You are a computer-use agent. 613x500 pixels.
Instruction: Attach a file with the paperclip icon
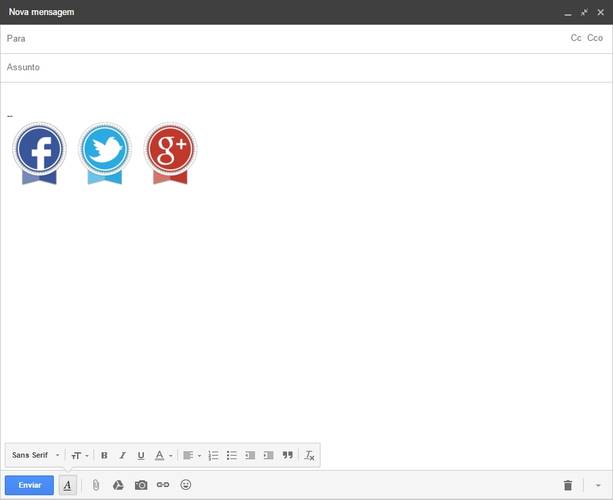coord(95,485)
